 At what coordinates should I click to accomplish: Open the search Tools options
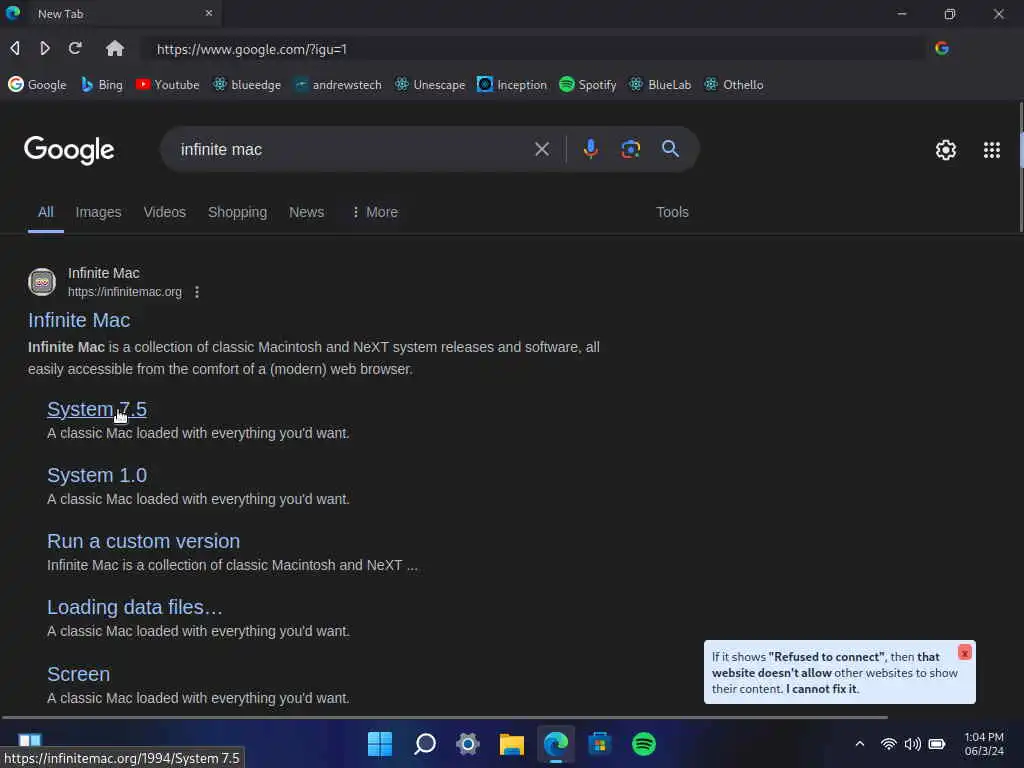point(672,212)
